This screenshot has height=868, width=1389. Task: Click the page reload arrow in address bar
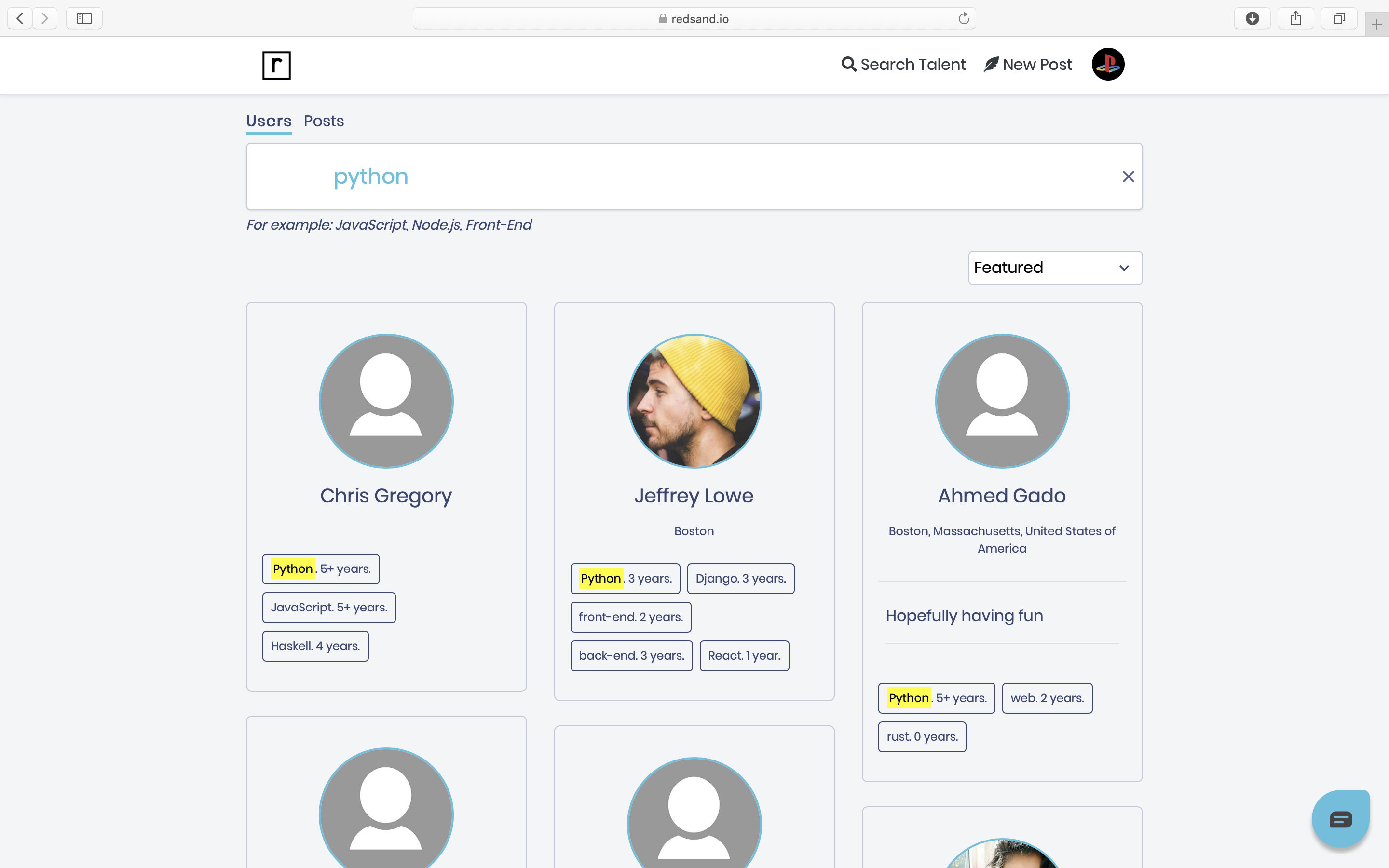(963, 18)
